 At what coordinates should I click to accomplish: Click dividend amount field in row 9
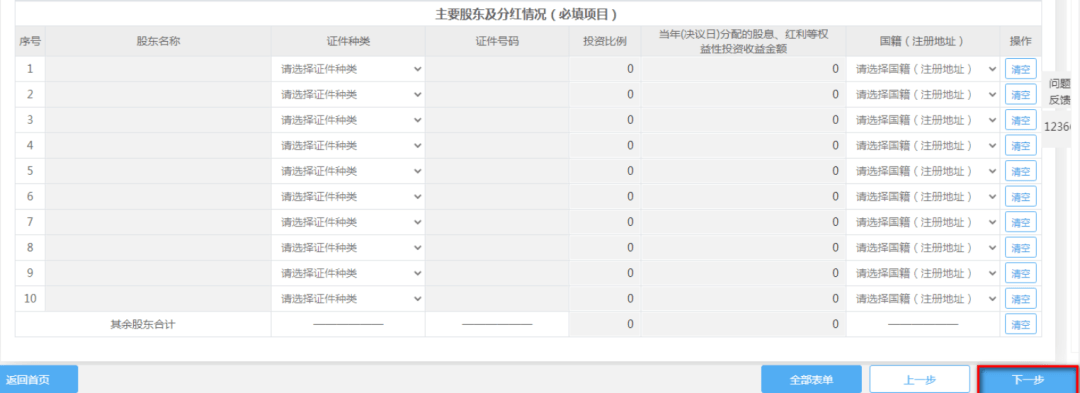pos(743,273)
